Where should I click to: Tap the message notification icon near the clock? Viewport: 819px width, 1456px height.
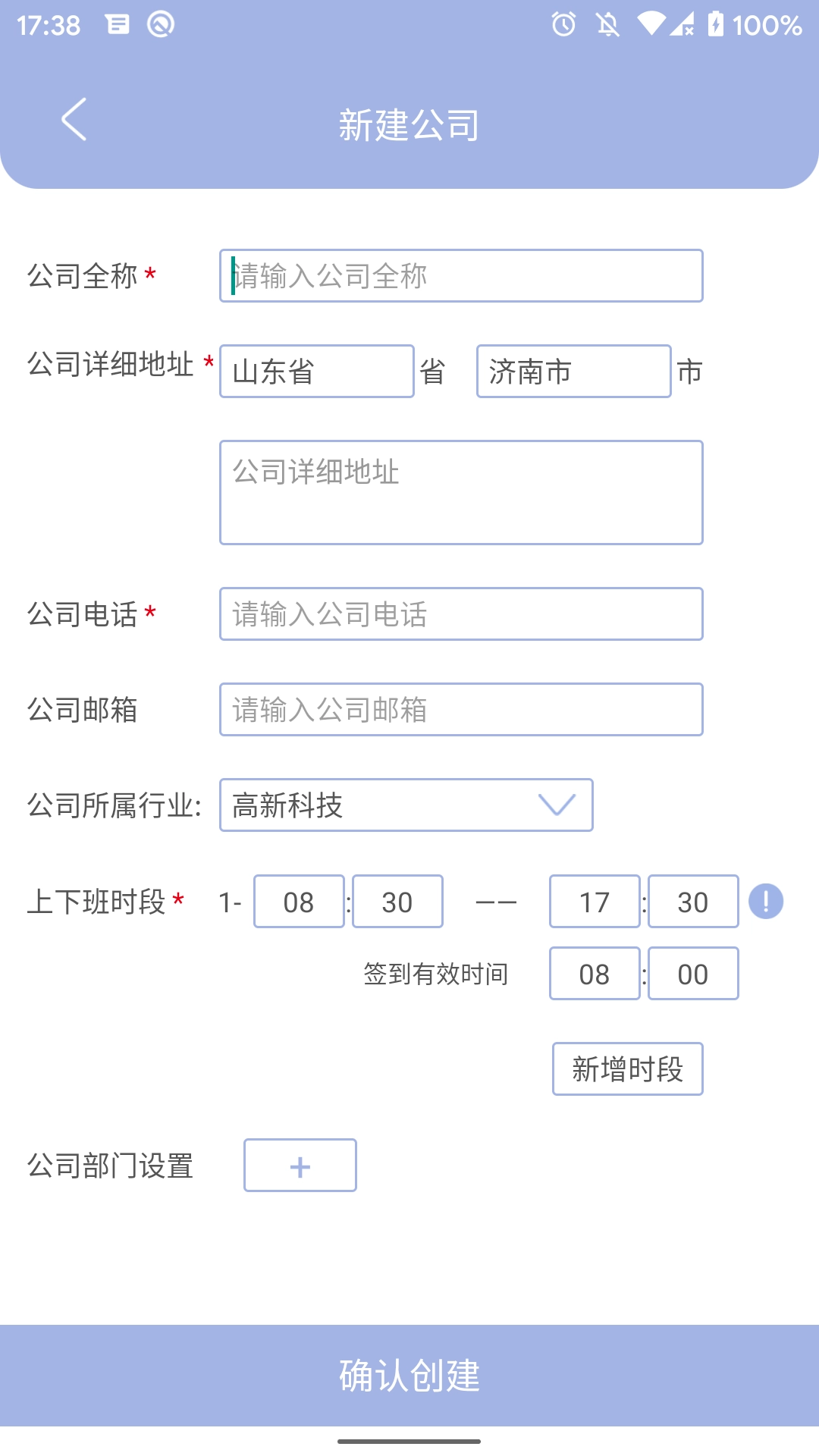116,25
